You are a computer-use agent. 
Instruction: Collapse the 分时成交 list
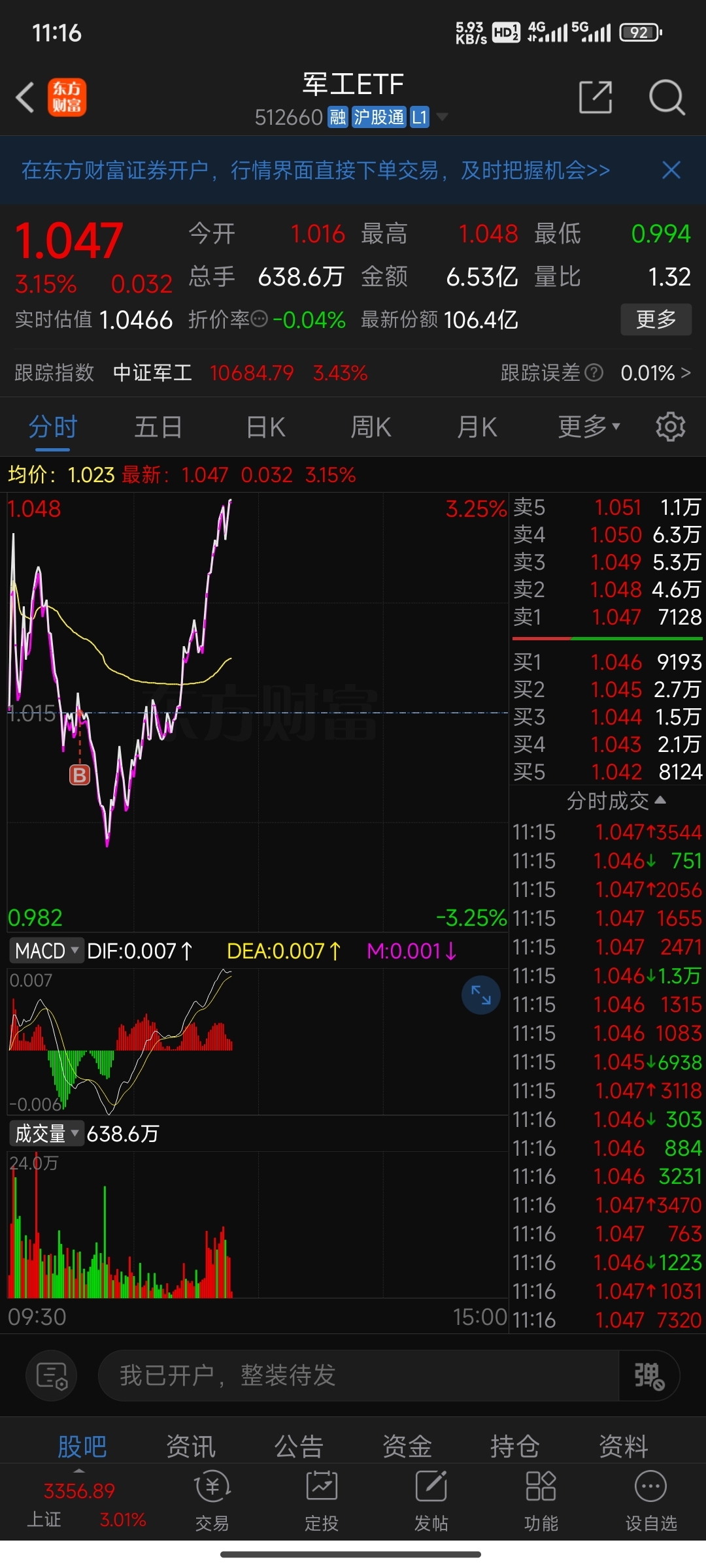click(x=616, y=801)
